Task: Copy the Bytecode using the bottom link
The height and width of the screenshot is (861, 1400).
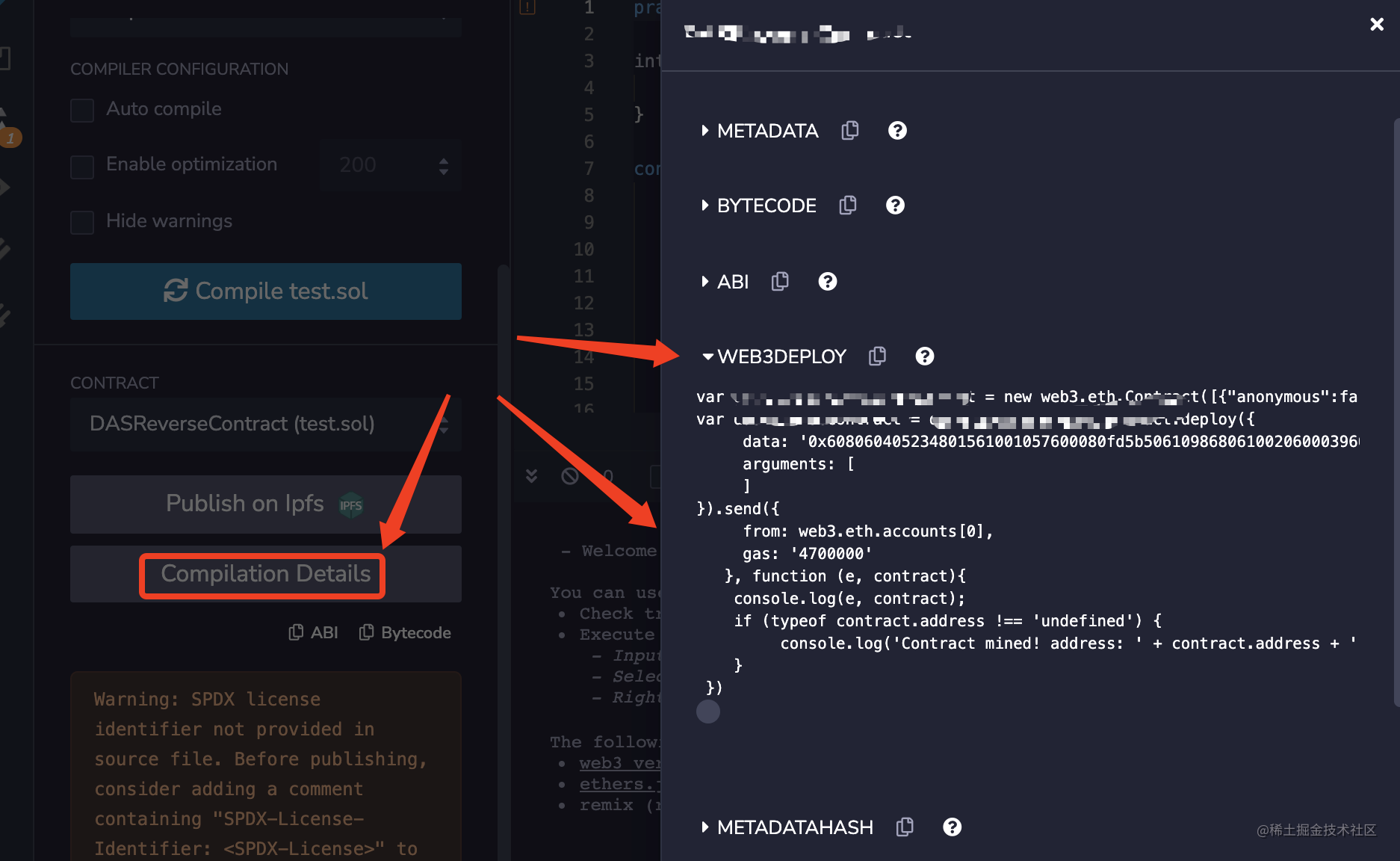Action: 404,632
